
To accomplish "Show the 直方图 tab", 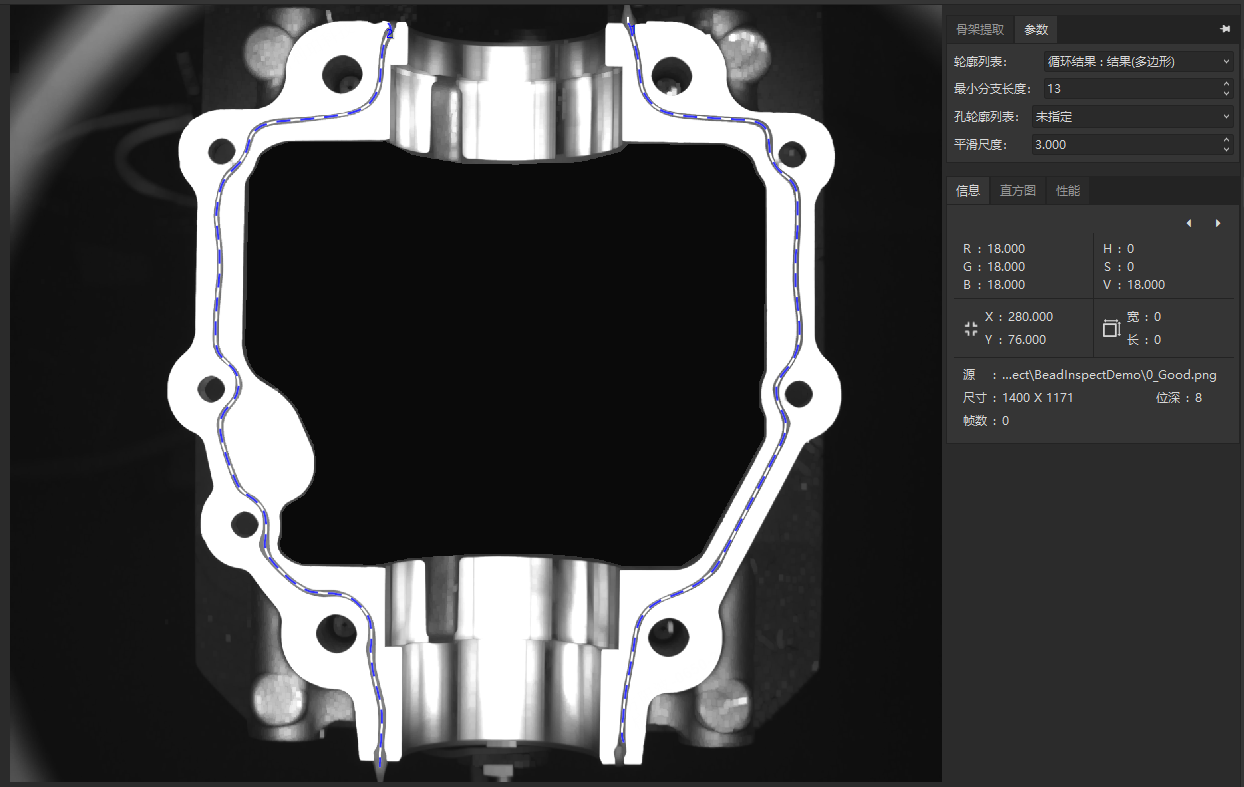I will point(1017,191).
